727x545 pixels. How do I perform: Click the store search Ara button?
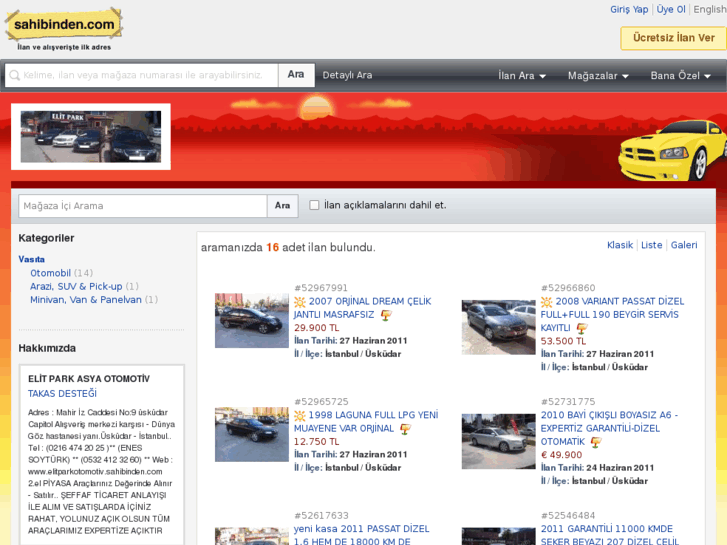tap(282, 205)
